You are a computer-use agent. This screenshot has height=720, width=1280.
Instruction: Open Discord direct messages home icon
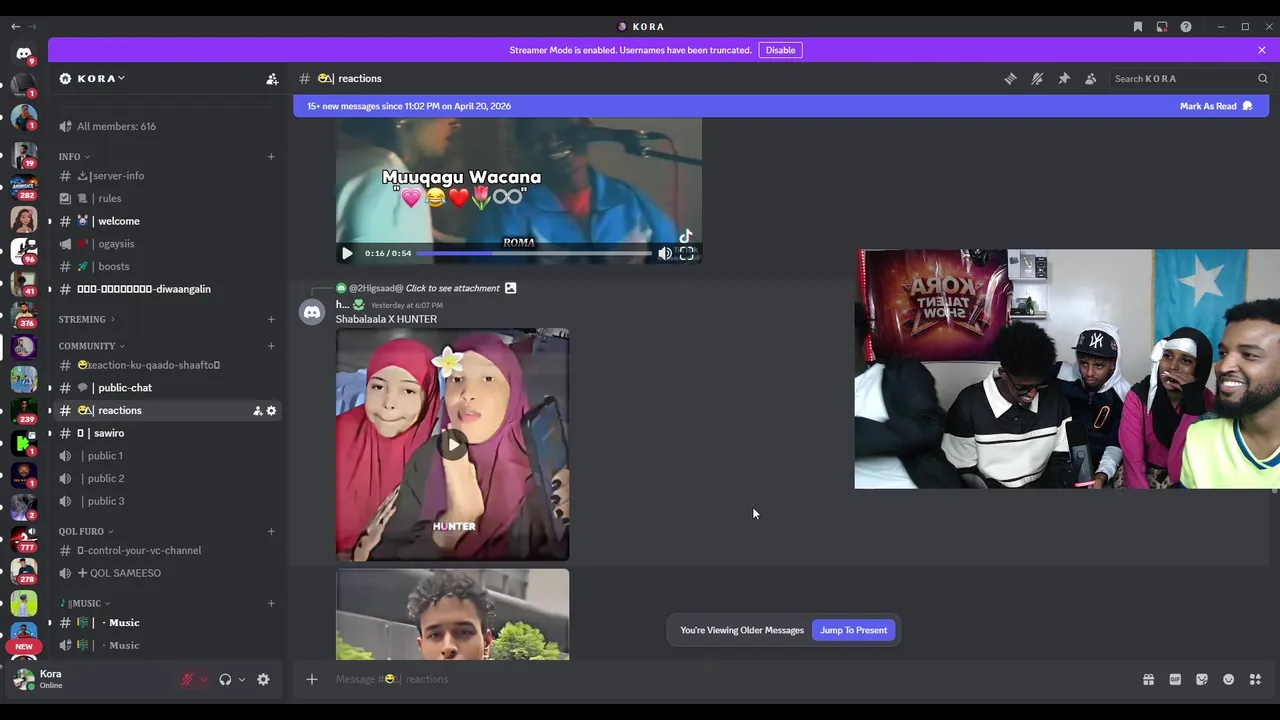tap(24, 54)
